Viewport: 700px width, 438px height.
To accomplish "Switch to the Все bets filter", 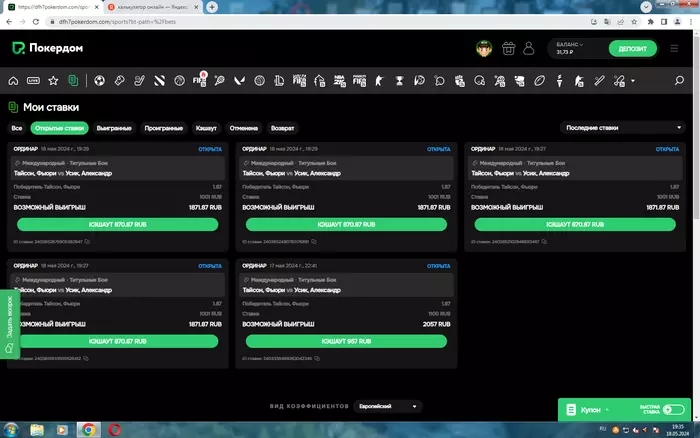I will (x=17, y=128).
